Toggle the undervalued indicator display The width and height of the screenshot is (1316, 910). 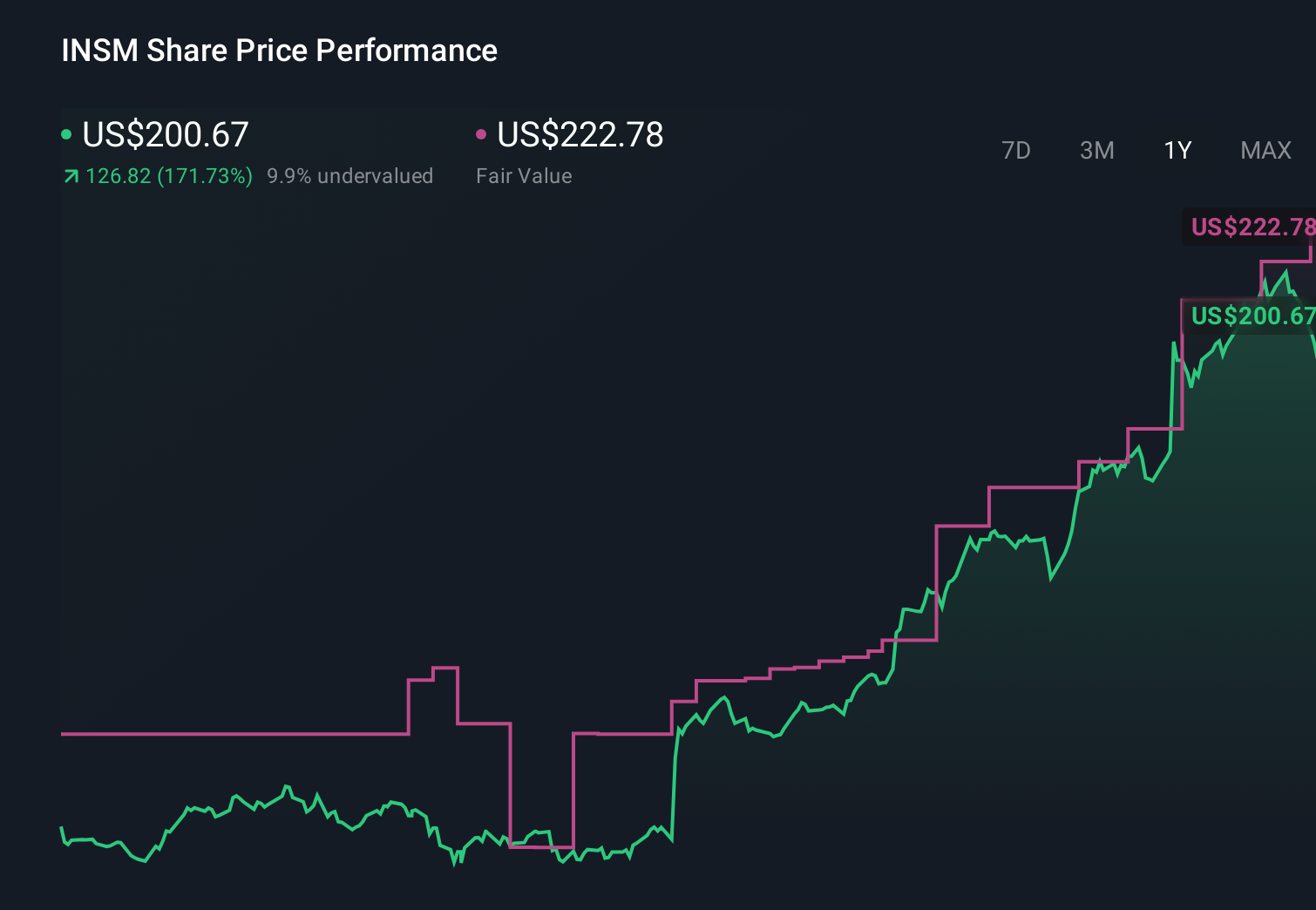[x=351, y=175]
